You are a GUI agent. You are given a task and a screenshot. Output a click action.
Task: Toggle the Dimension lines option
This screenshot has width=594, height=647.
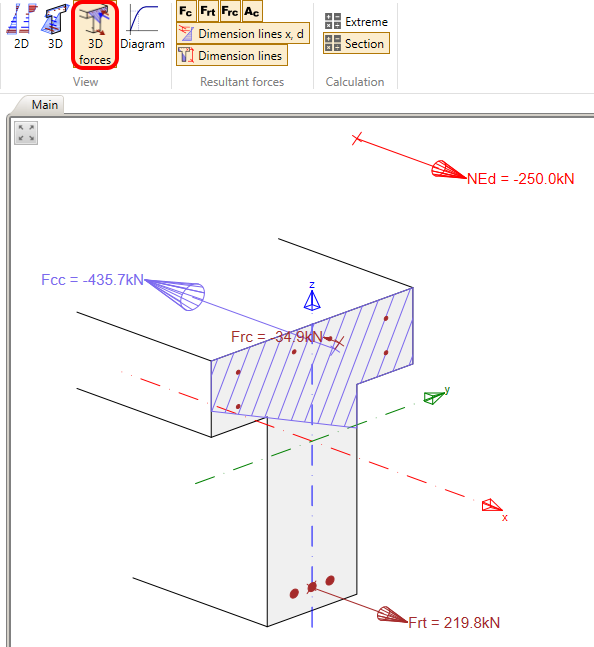click(x=232, y=55)
